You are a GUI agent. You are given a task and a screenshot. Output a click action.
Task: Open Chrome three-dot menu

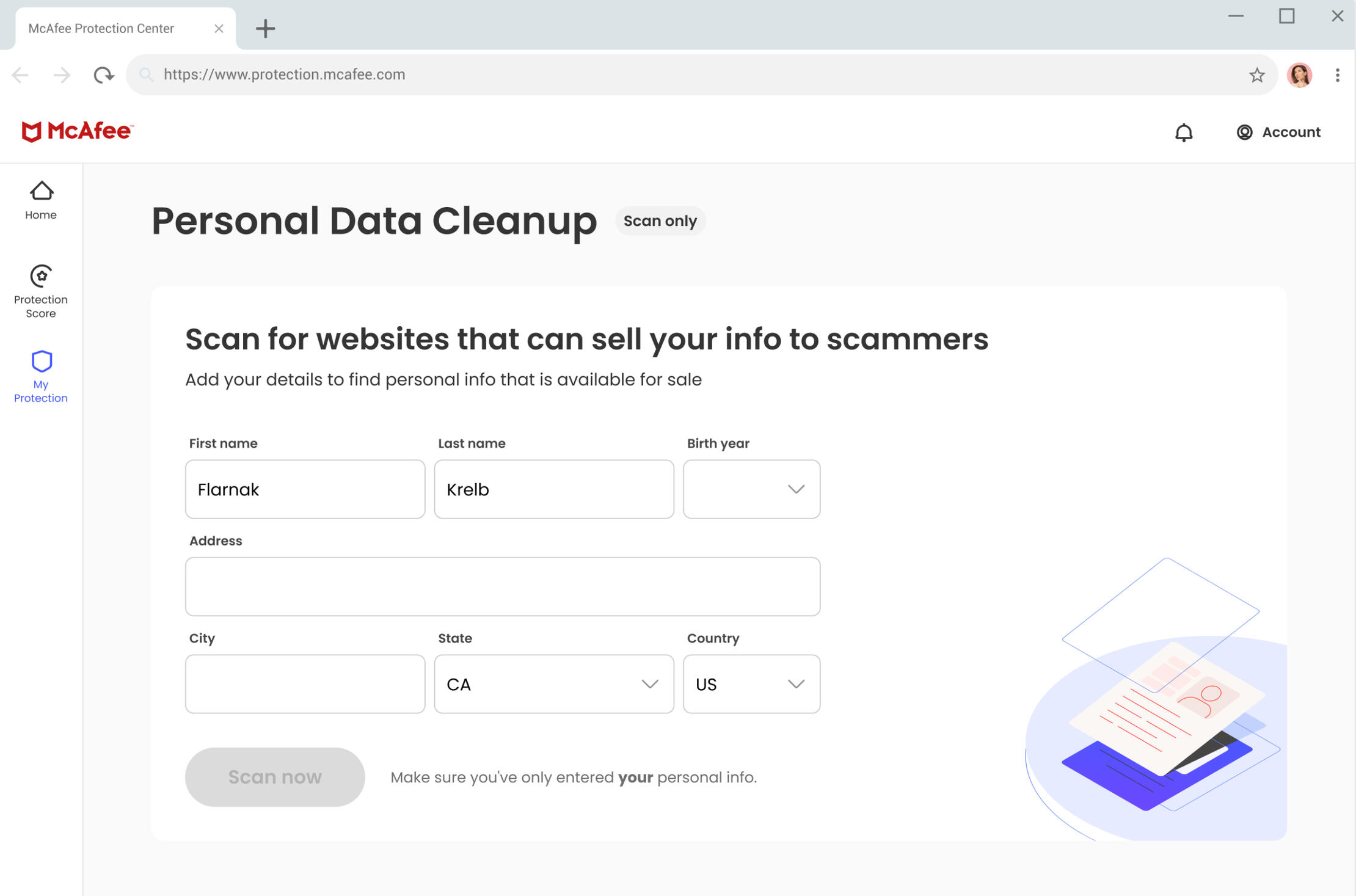click(1337, 75)
